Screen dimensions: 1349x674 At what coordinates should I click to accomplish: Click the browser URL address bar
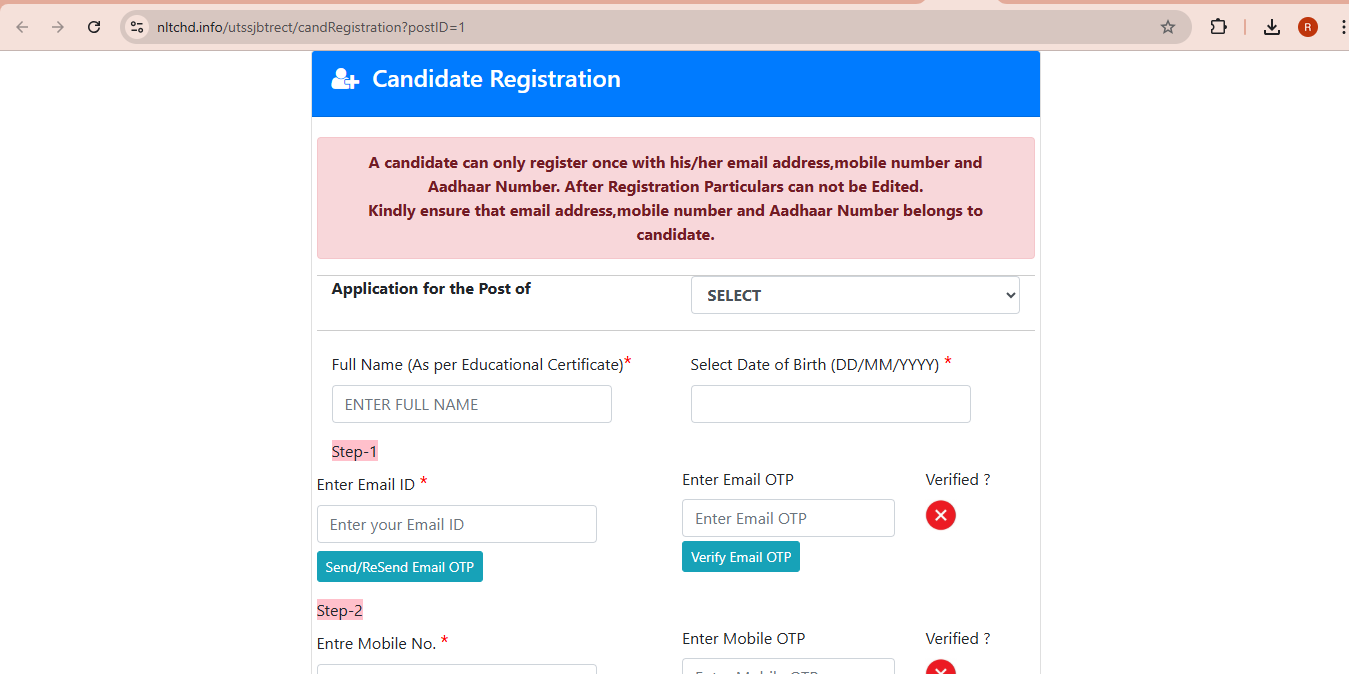(x=650, y=27)
